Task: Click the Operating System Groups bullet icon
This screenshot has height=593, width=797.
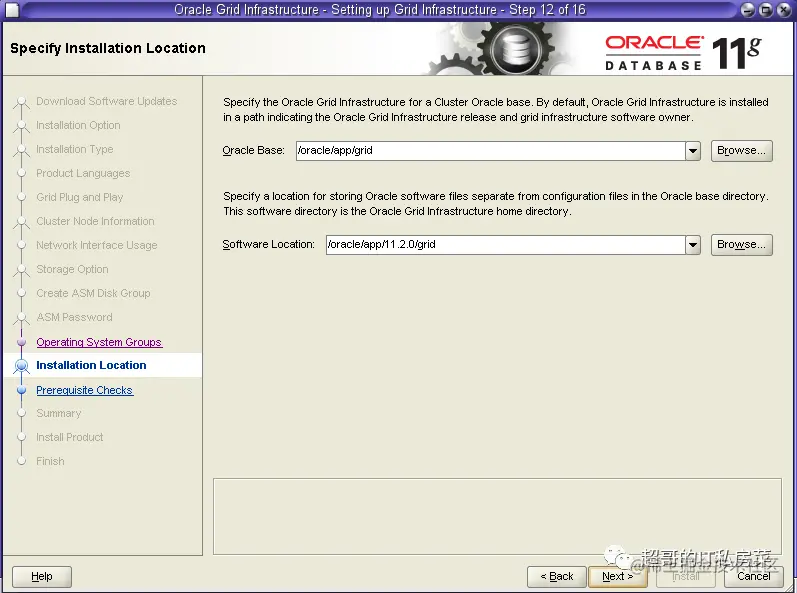Action: (21, 342)
